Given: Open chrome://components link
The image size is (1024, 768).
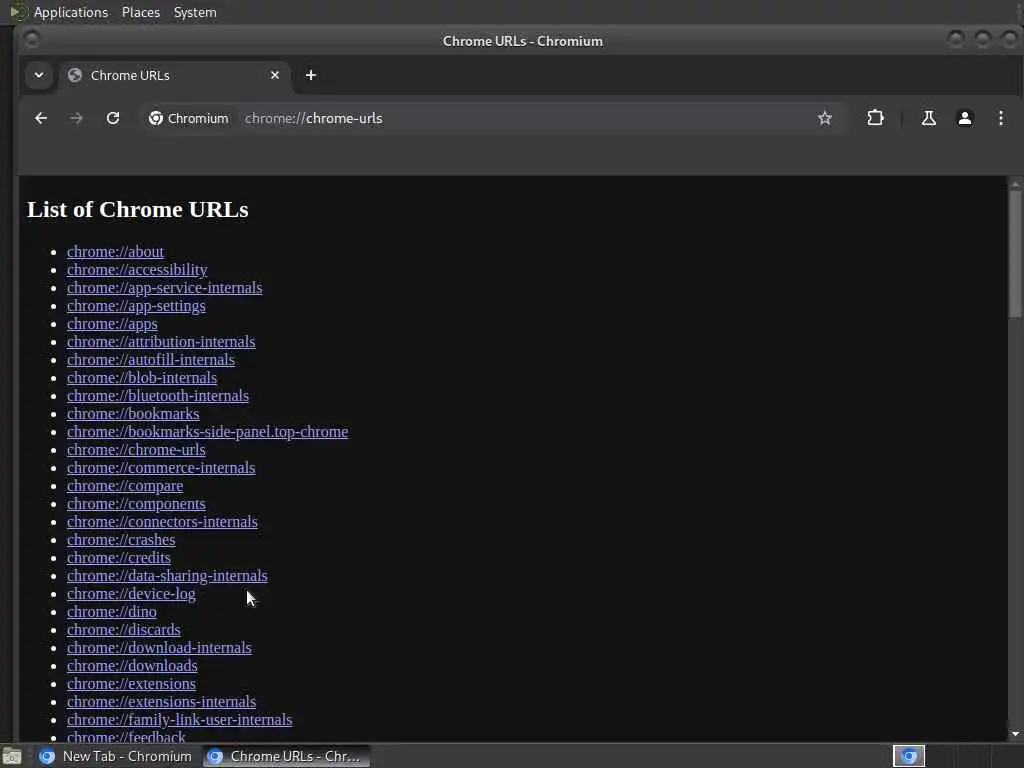Looking at the screenshot, I should [136, 504].
